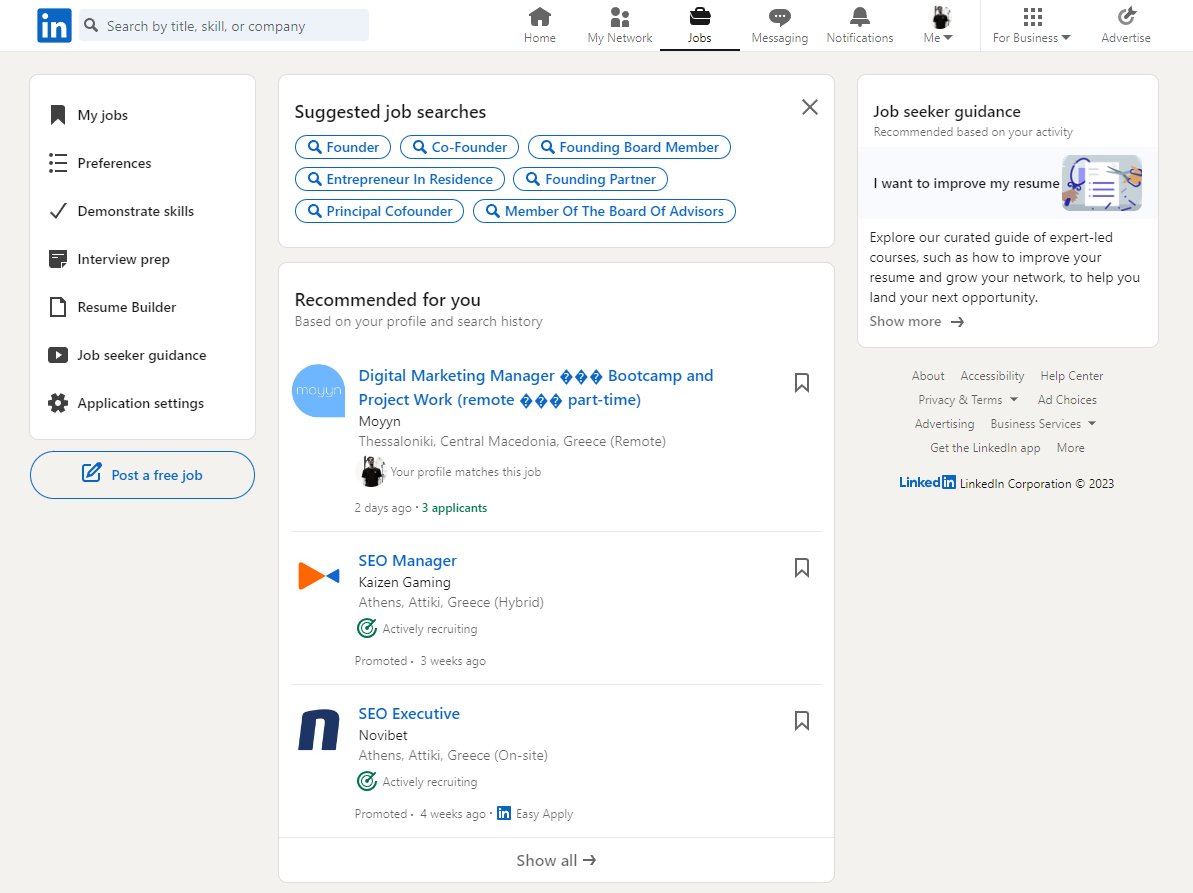The width and height of the screenshot is (1193, 893).
Task: Expand the For Business dropdown
Action: point(1032,26)
